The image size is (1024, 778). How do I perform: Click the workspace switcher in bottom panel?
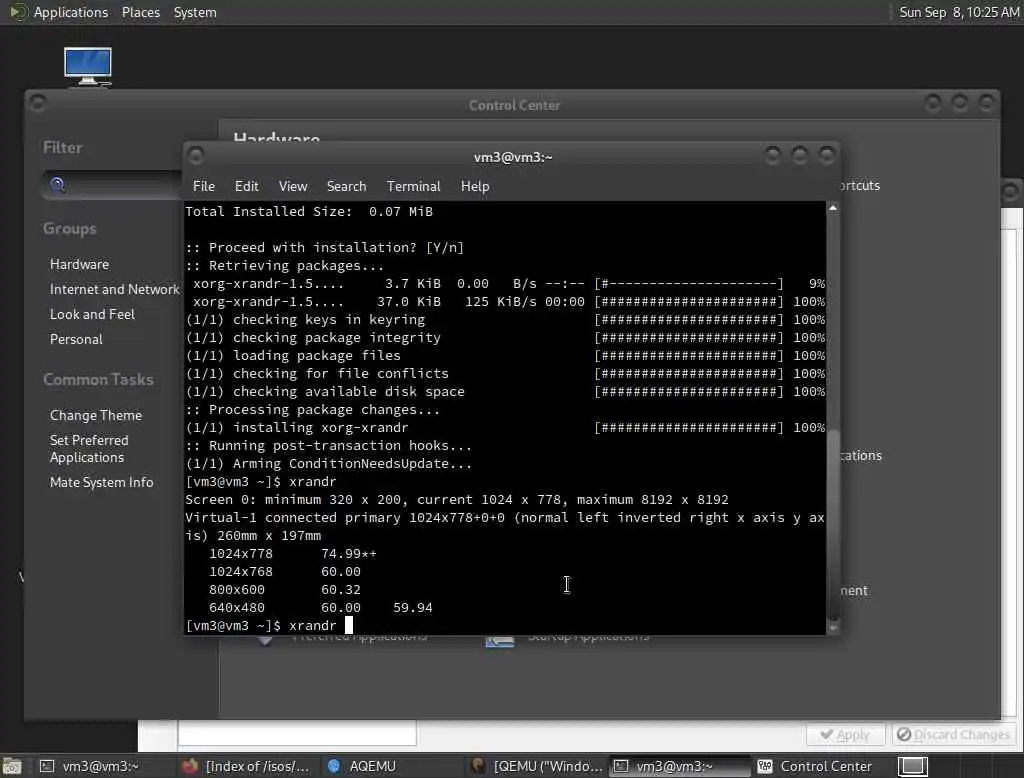(x=912, y=766)
